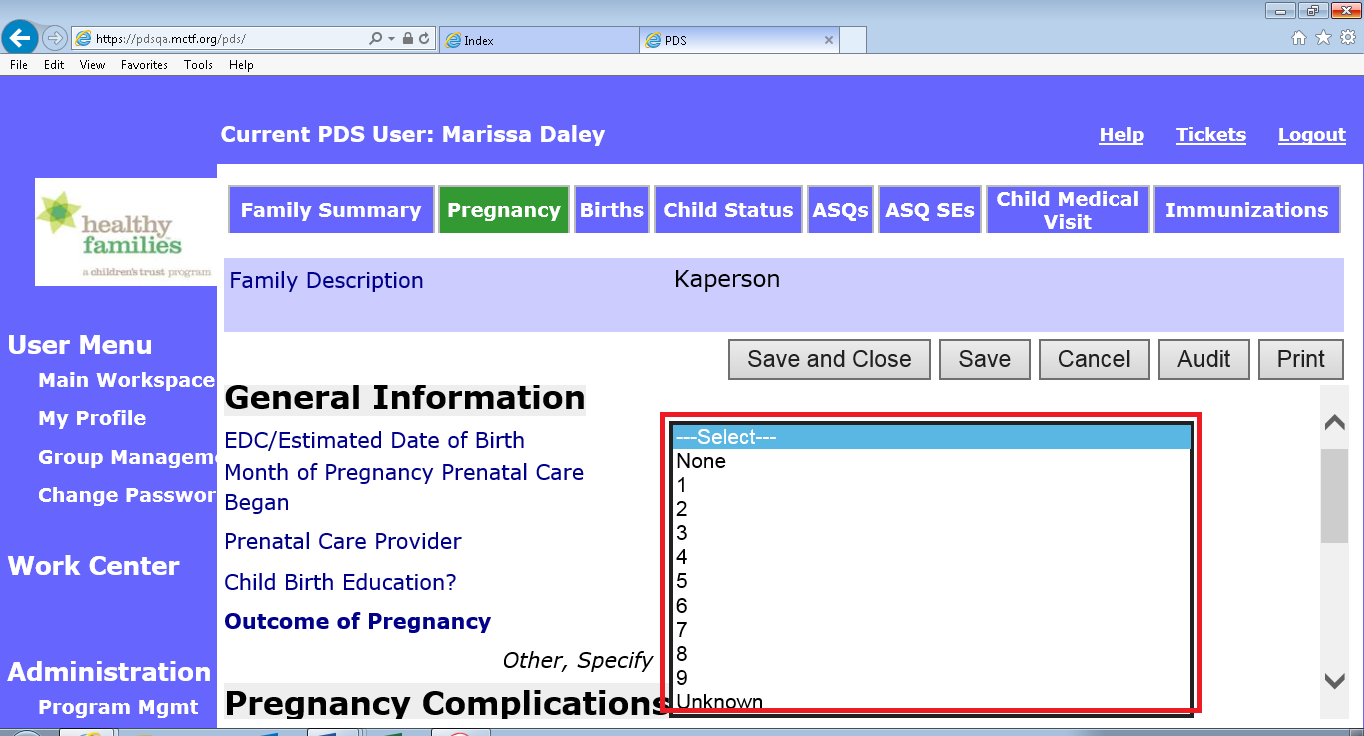Click the Outcome of Pregnancy label
This screenshot has height=736, width=1364.
358,621
